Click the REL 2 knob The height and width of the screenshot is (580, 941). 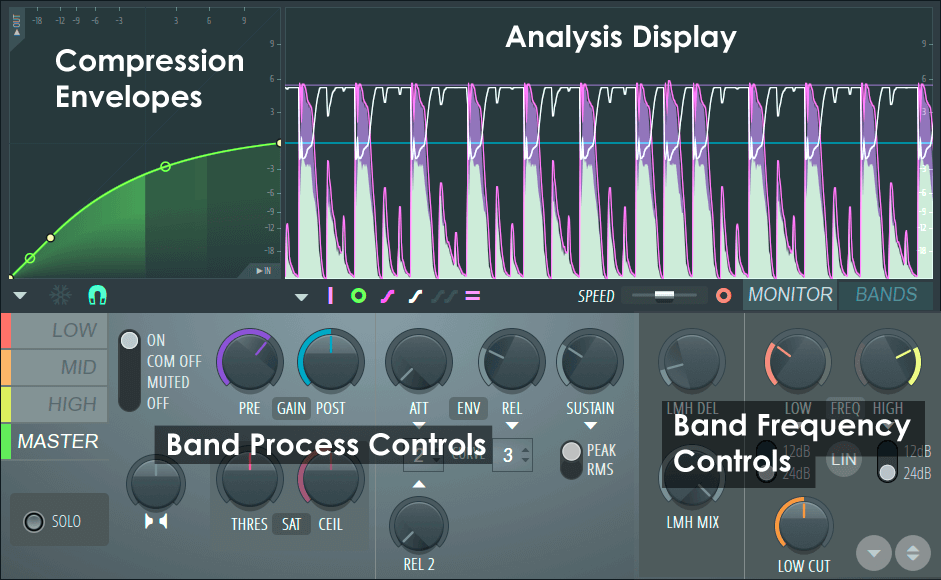pos(418,526)
